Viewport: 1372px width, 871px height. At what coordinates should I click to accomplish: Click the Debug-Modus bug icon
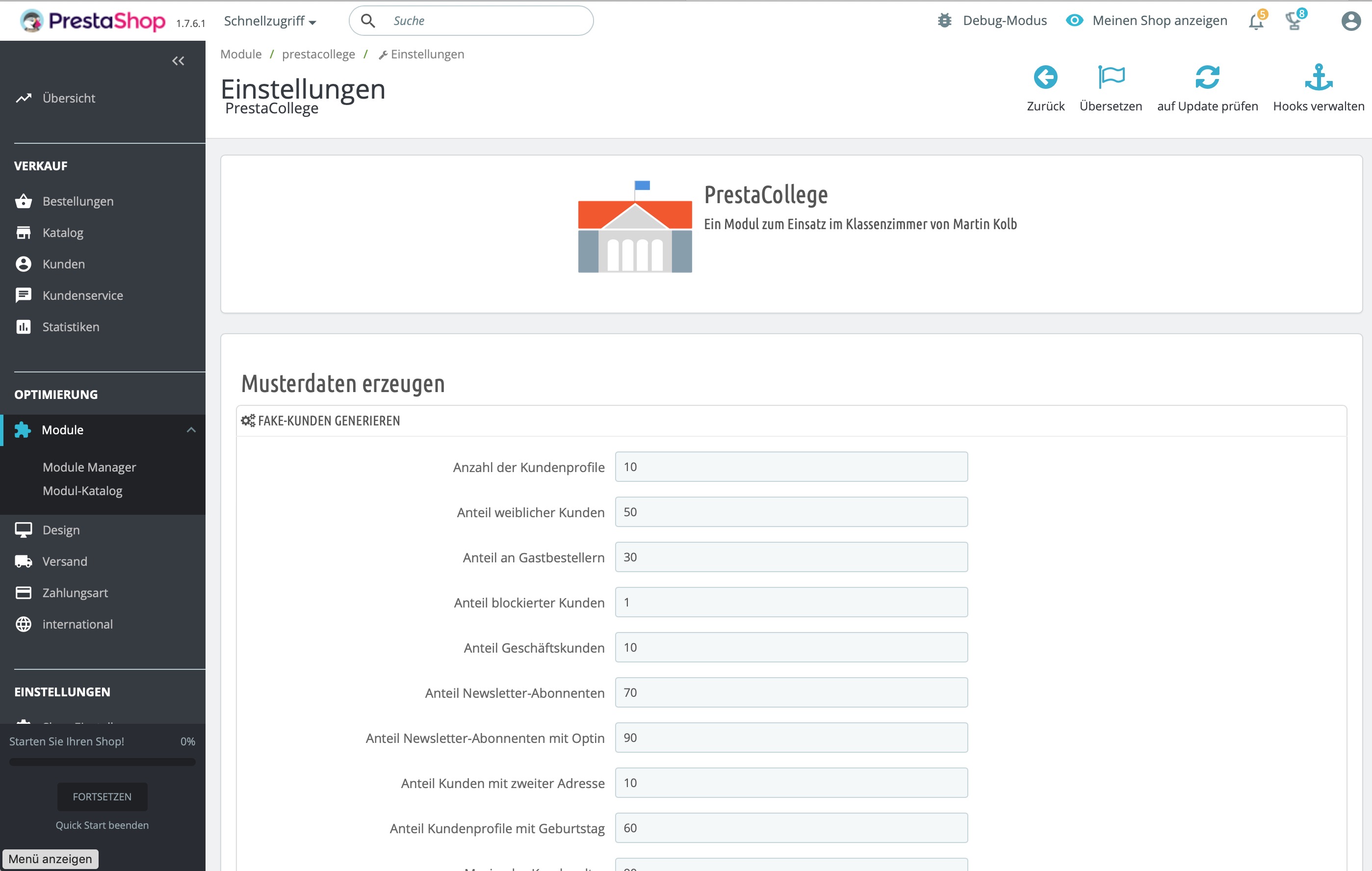point(945,21)
